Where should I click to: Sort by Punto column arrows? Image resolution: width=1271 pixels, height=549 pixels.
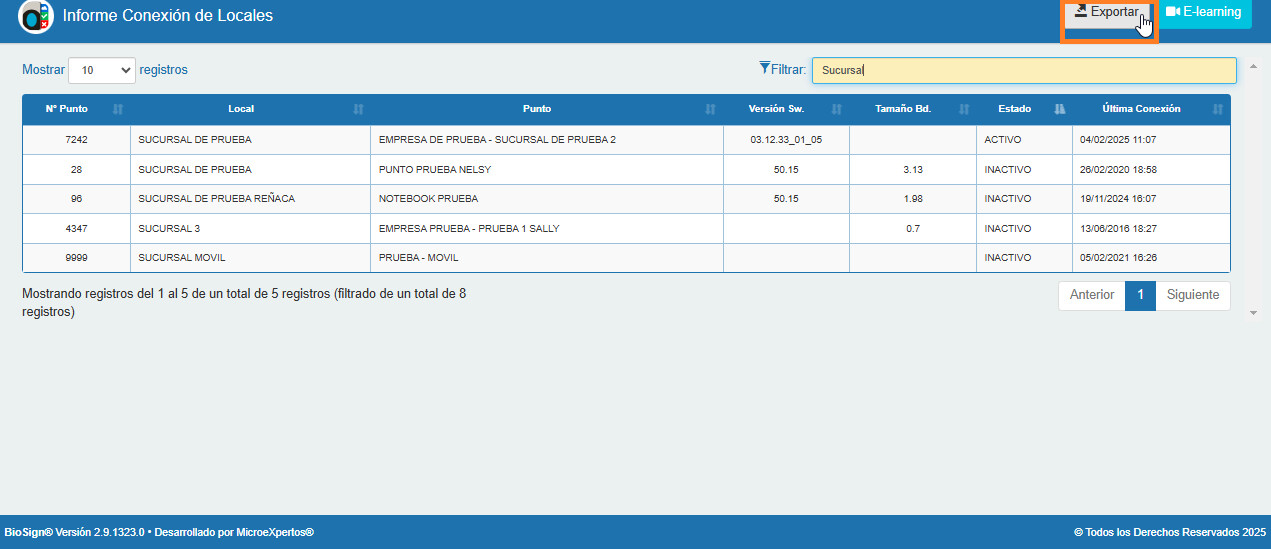coord(710,109)
